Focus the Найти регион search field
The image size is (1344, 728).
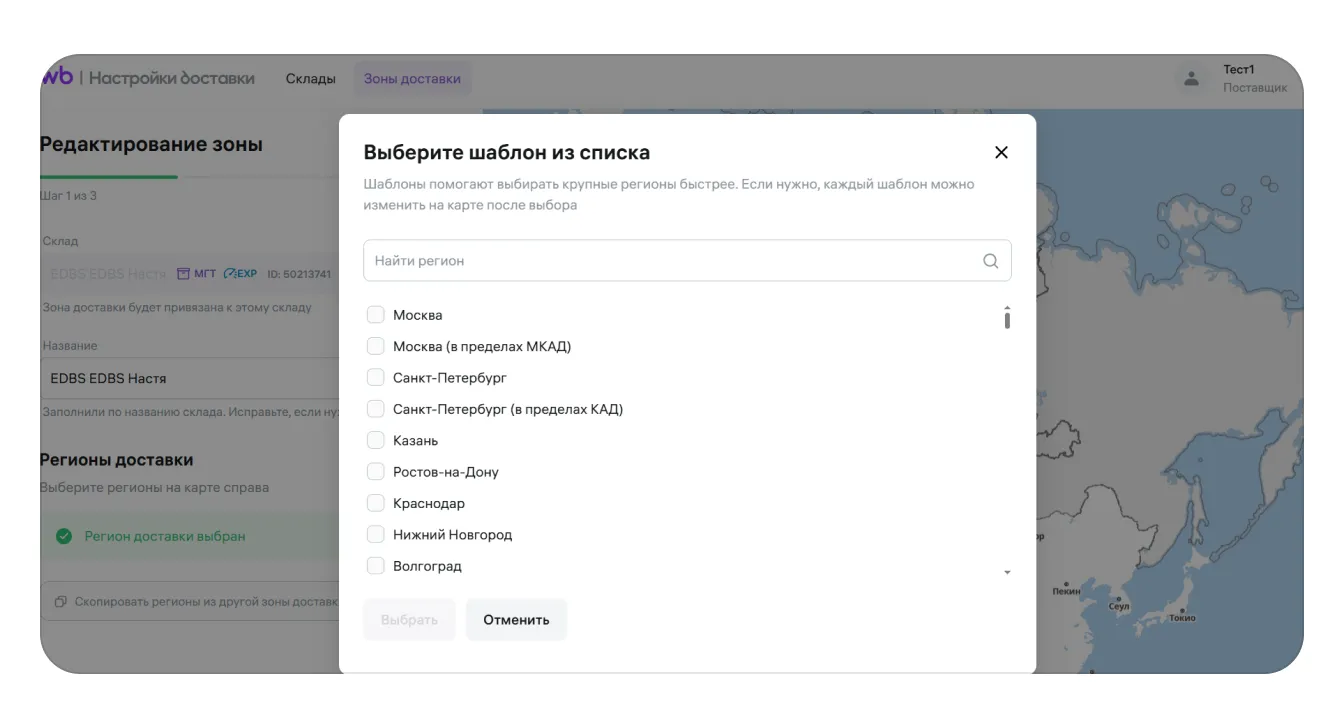pyautogui.click(x=687, y=261)
